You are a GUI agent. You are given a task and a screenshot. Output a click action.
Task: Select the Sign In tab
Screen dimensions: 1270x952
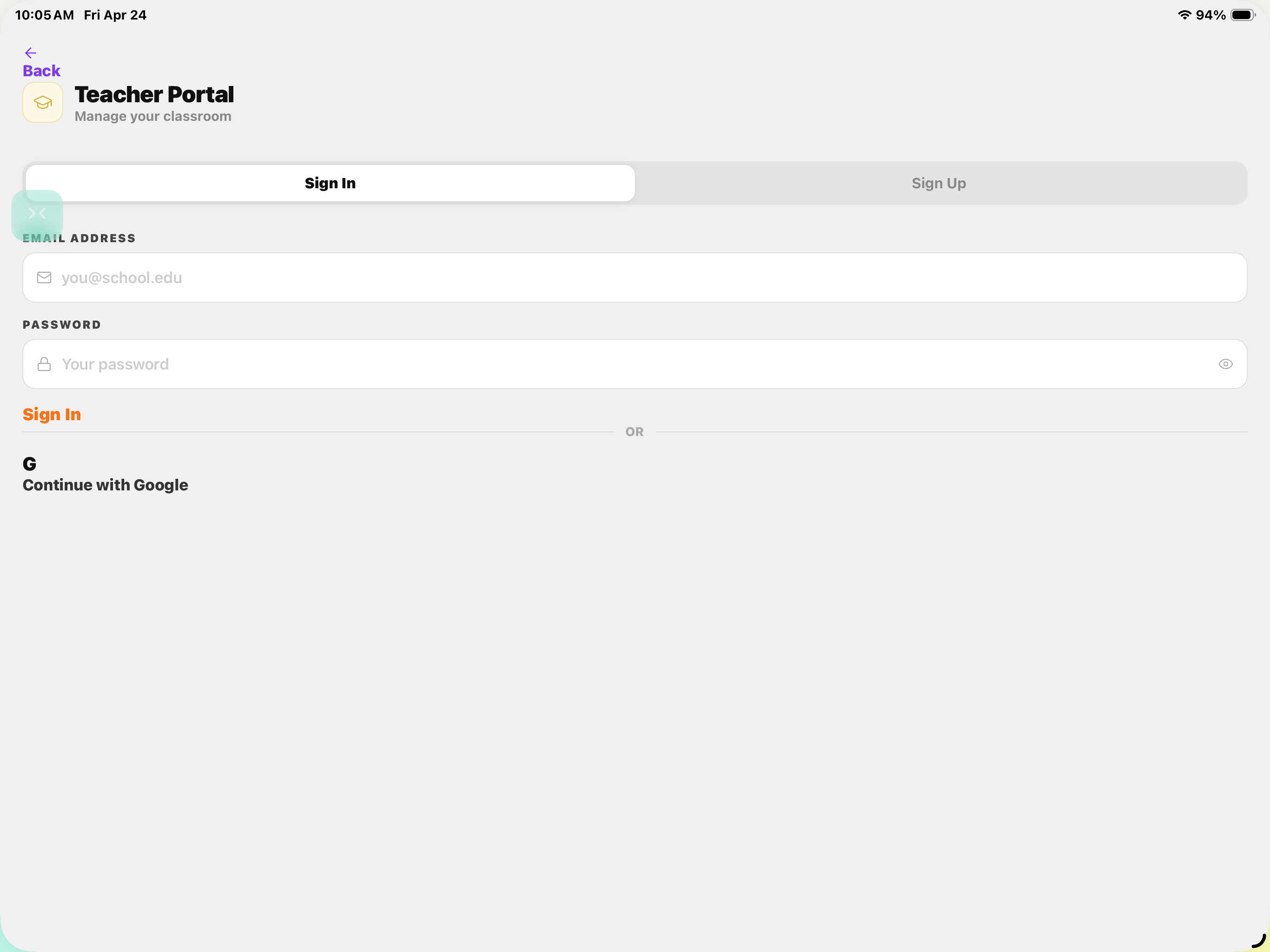click(330, 183)
